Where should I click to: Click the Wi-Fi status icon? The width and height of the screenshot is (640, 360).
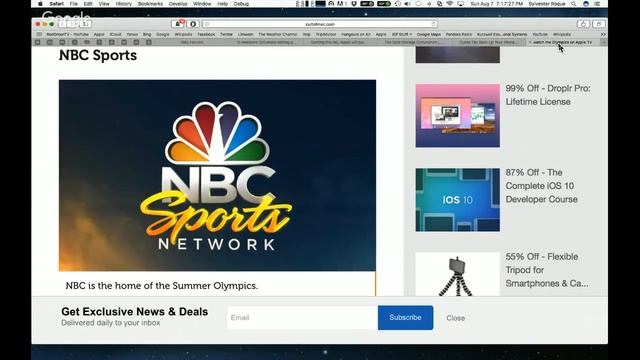coord(450,4)
